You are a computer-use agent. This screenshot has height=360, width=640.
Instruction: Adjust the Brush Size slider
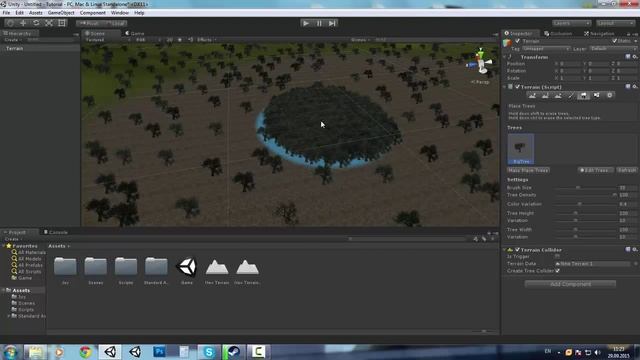point(586,188)
